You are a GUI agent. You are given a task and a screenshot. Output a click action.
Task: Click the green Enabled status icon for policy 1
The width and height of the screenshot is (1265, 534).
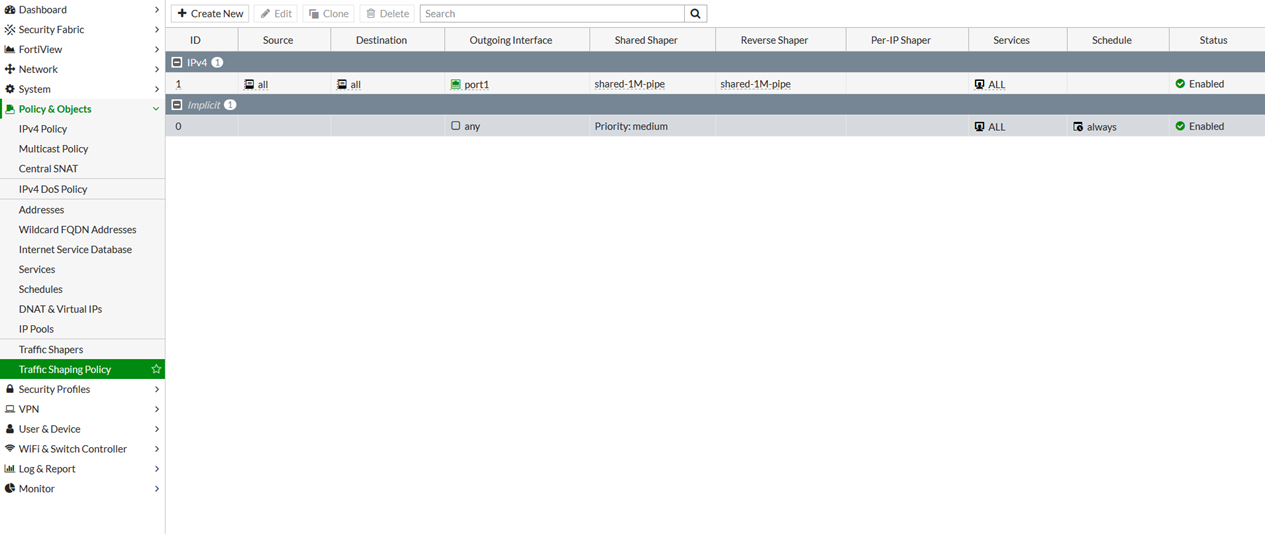coord(1180,84)
